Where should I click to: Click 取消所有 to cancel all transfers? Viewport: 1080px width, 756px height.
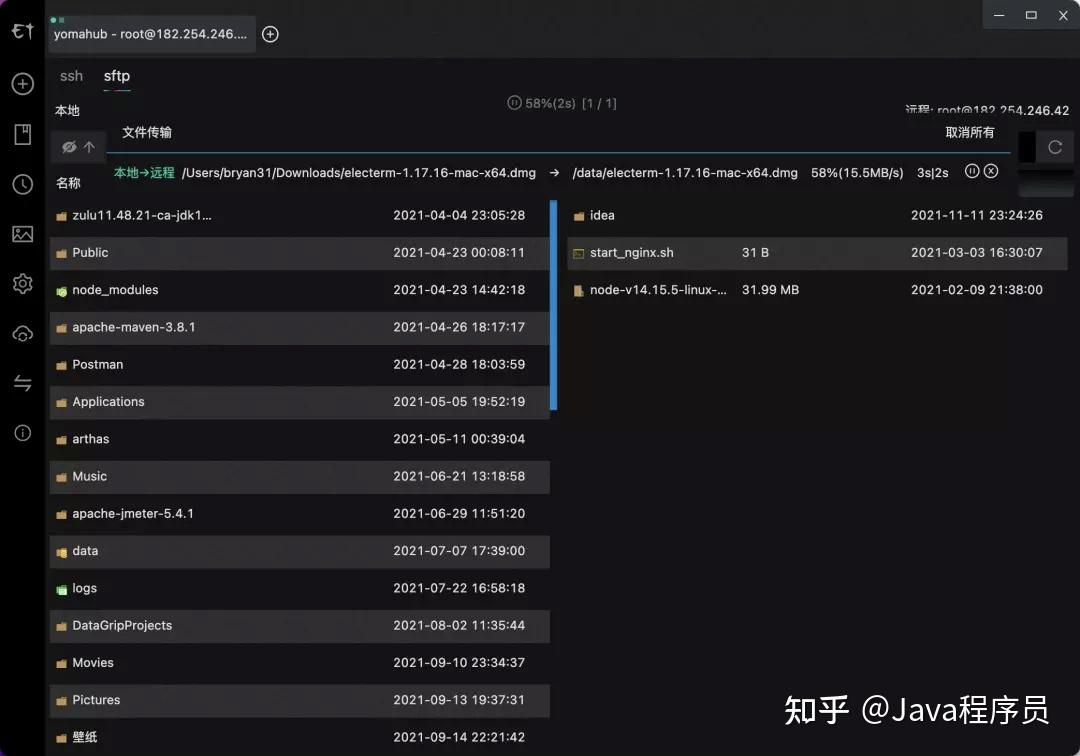pos(970,131)
